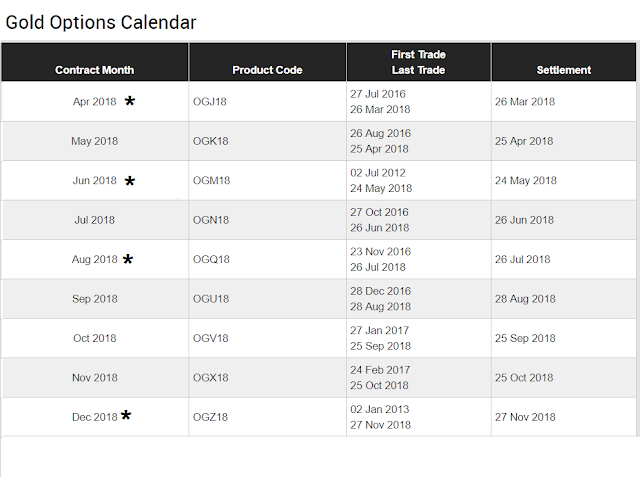Viewport: 640px width, 479px height.
Task: Click the Product Code column header
Action: click(267, 70)
